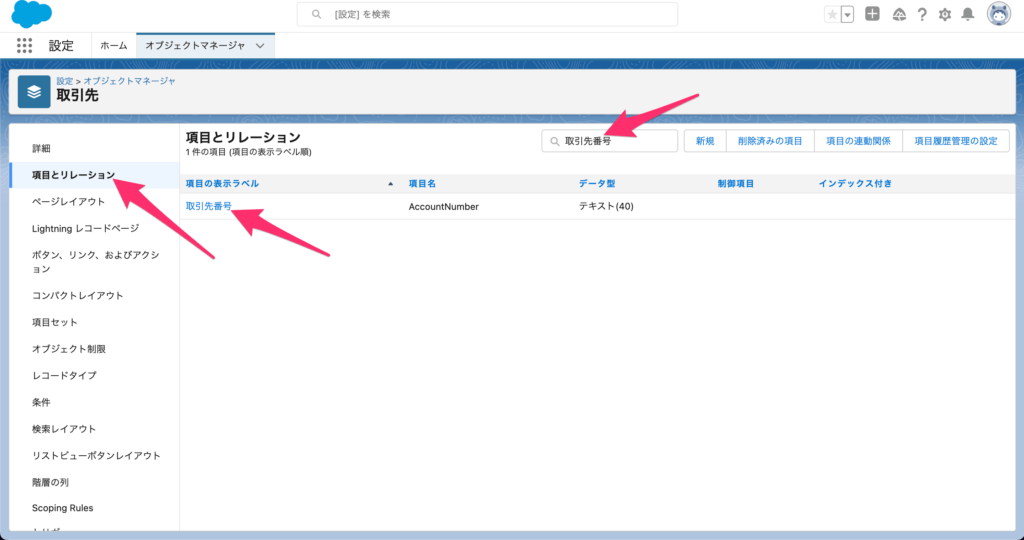
Task: Sort by データ型 column header
Action: [x=597, y=183]
